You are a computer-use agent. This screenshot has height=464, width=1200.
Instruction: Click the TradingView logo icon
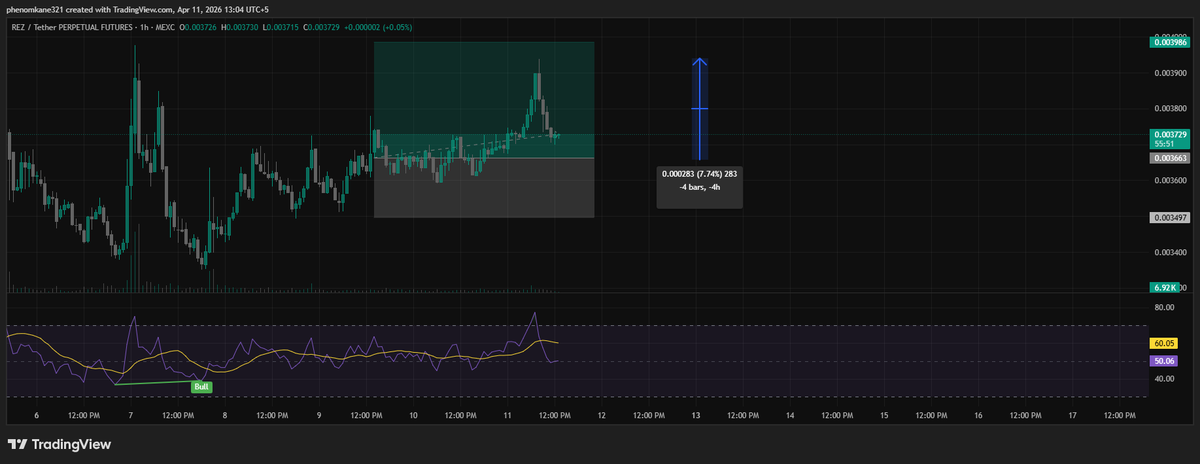click(x=17, y=444)
